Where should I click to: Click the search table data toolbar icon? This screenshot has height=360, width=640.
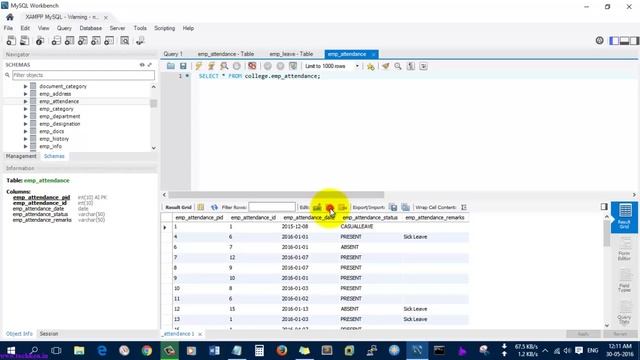click(x=124, y=40)
